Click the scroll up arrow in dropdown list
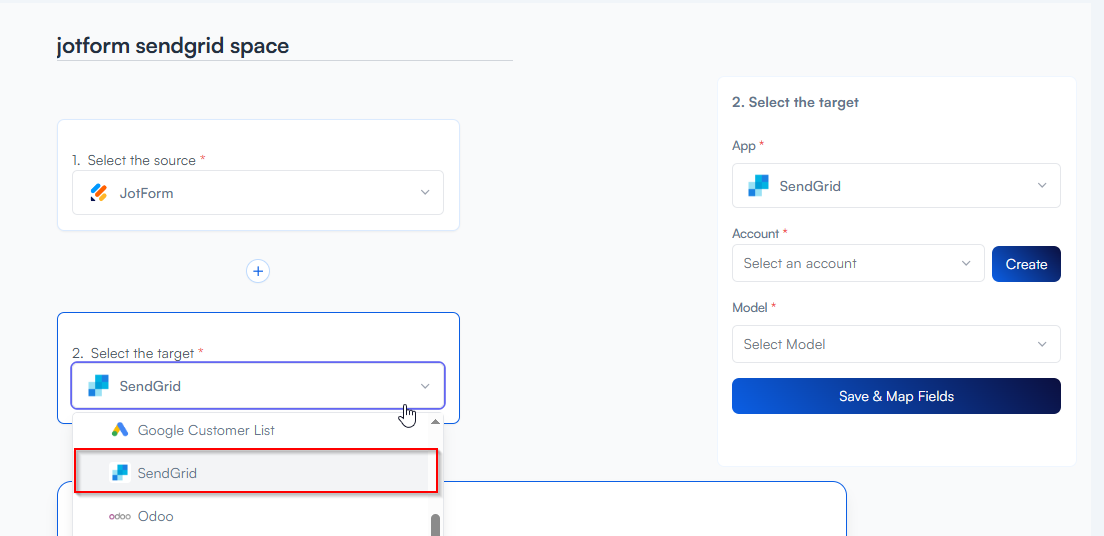 [x=435, y=422]
